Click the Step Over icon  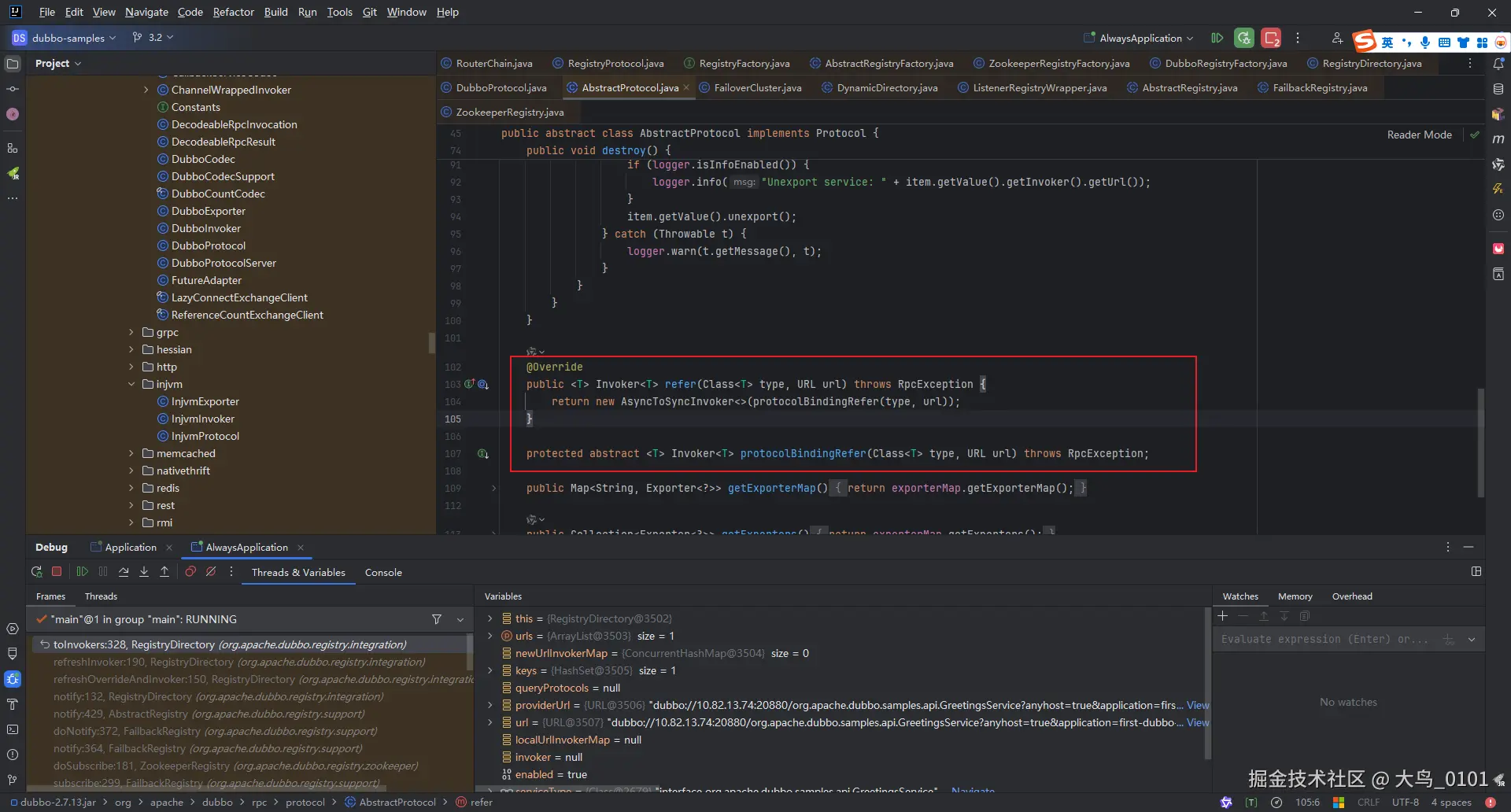(x=124, y=572)
